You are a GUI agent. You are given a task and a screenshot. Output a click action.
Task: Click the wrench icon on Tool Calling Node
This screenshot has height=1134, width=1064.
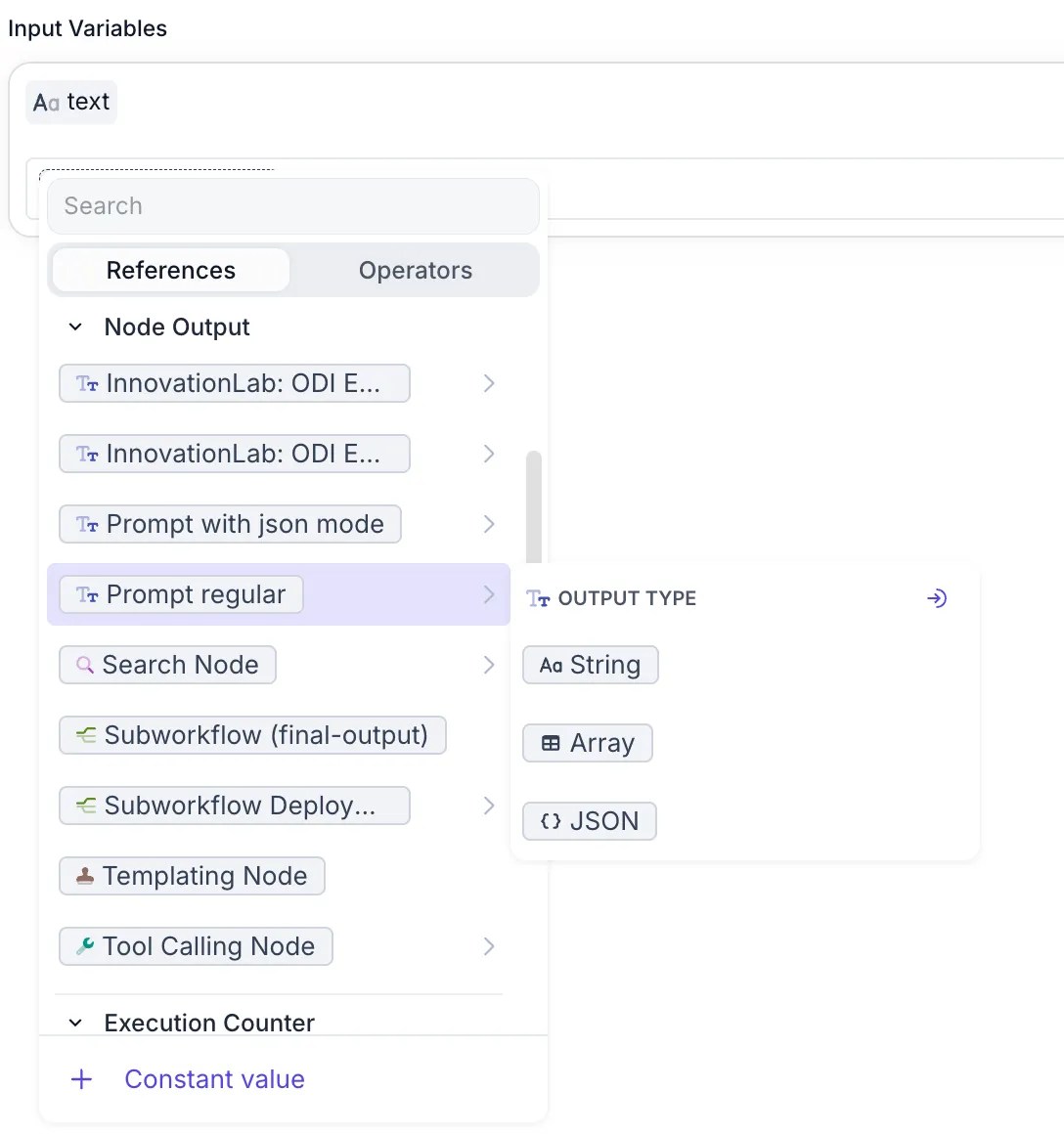coord(85,946)
